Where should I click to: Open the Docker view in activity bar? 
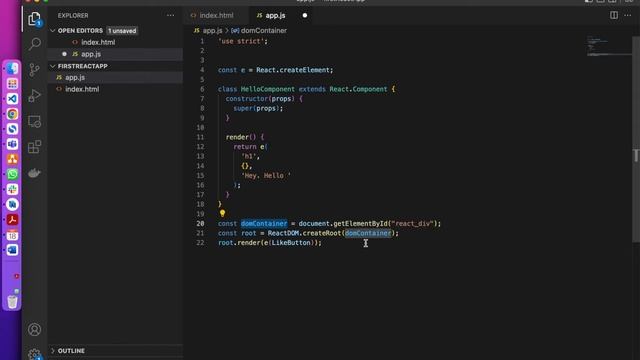coord(34,173)
